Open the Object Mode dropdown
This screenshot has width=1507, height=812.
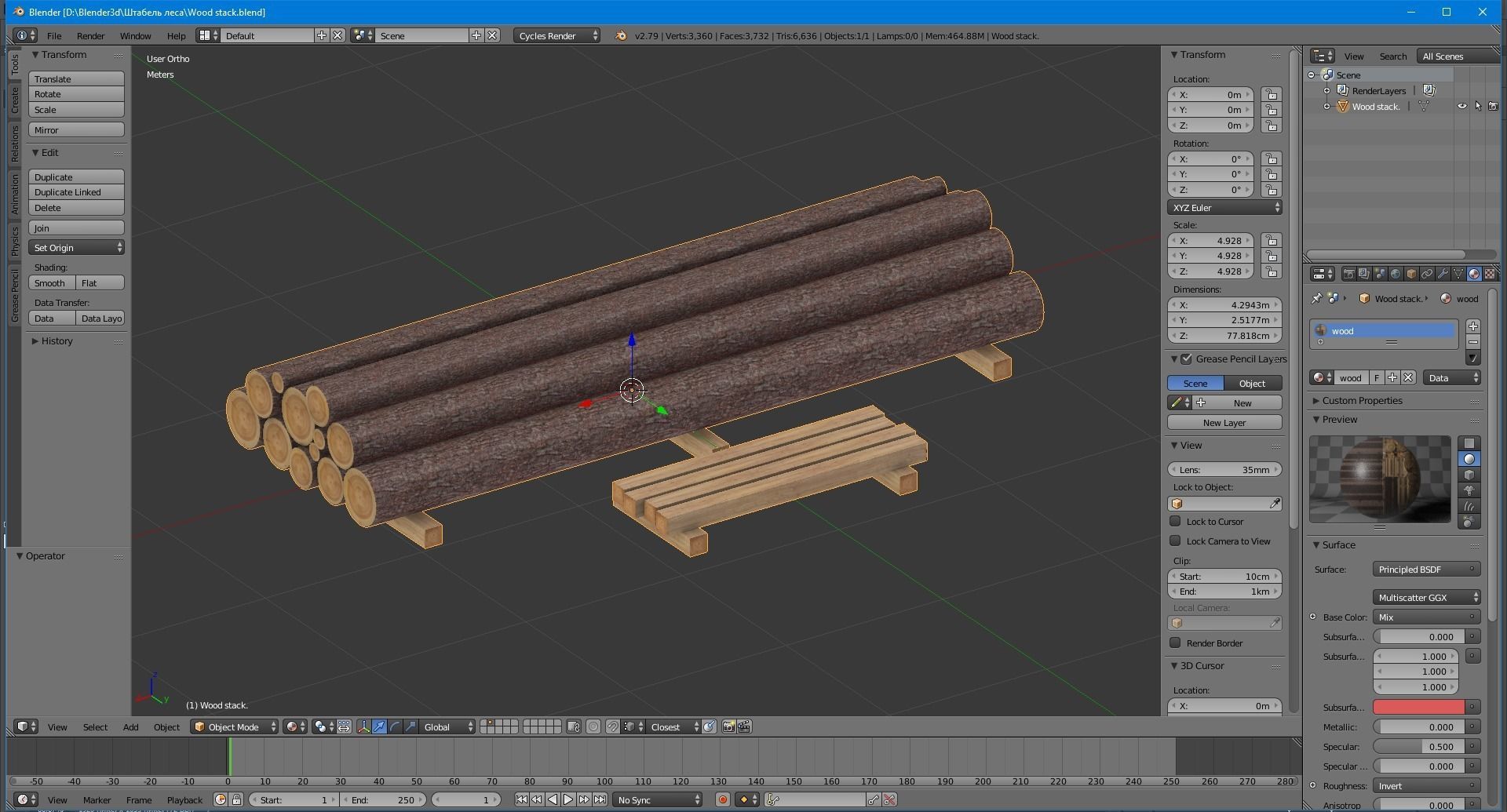(233, 726)
